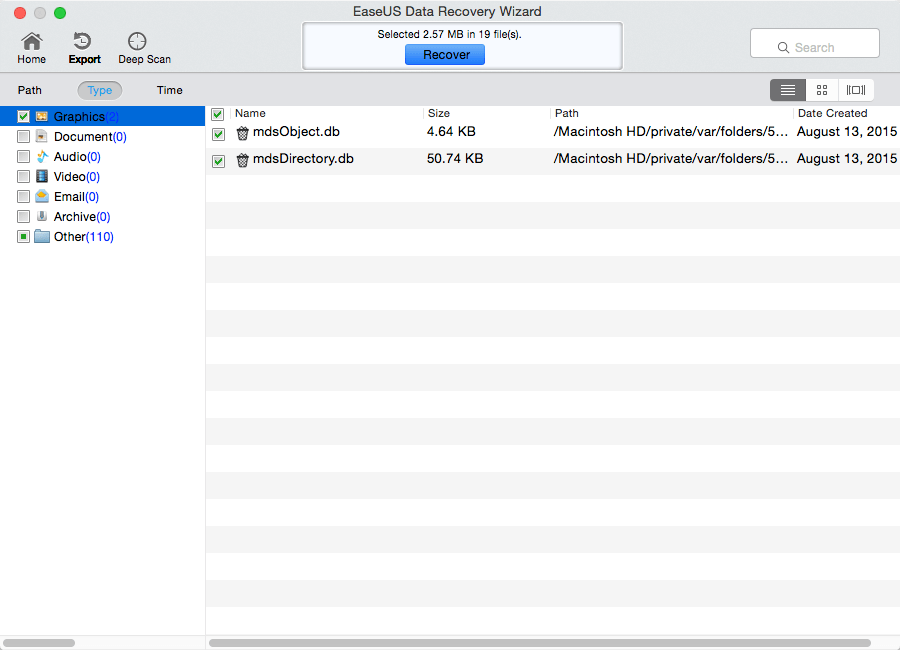
Task: Click trash icon beside mdsDirectory.db
Action: tap(243, 160)
